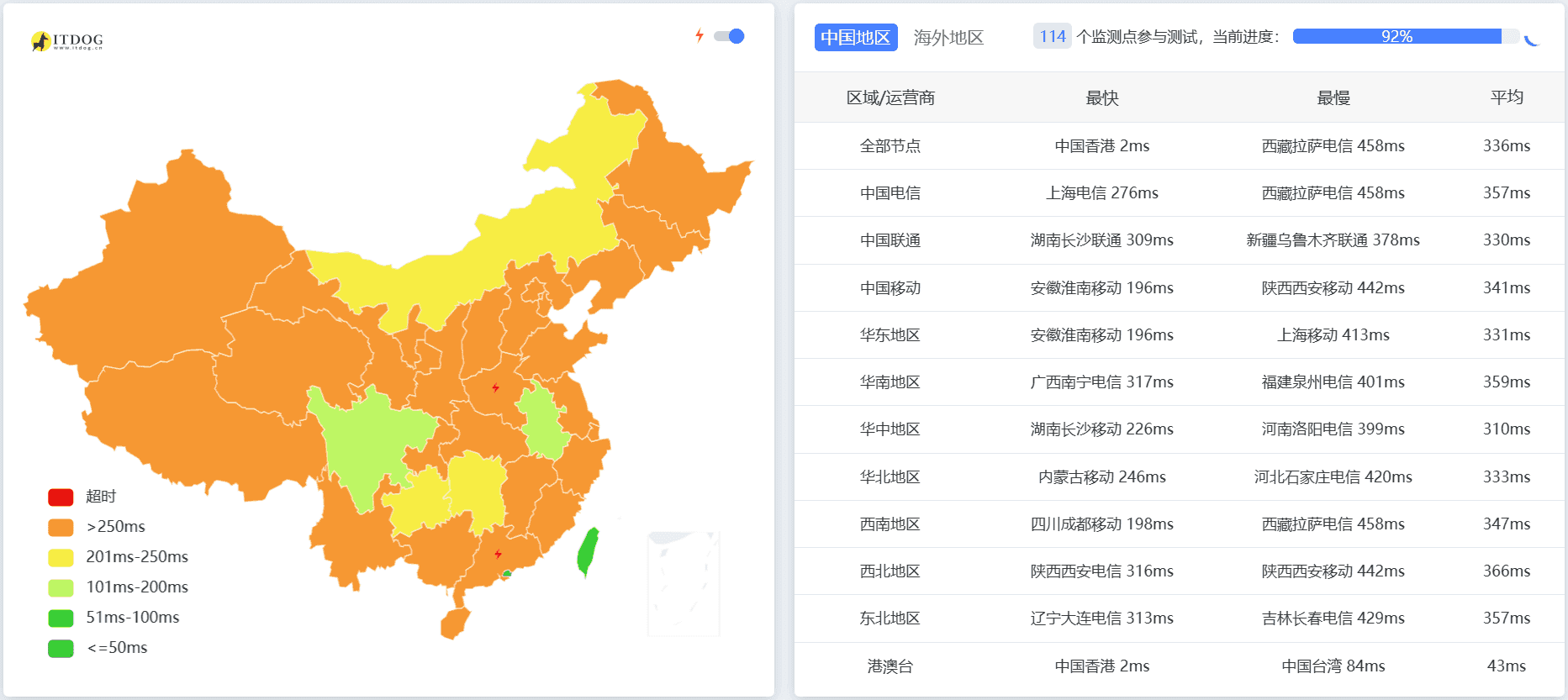Click 内蒙古移动 246ms cell

point(1102,476)
